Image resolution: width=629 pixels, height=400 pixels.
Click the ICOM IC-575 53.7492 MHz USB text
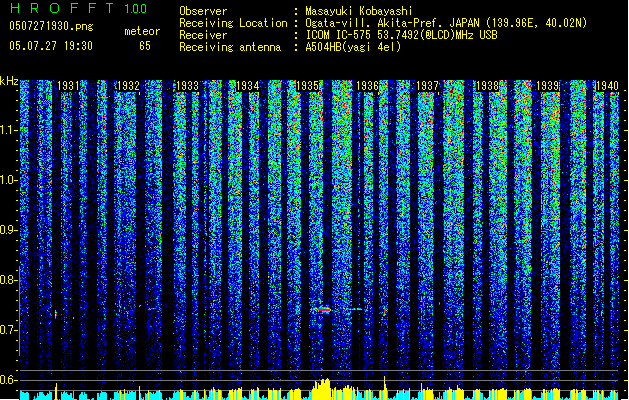point(401,35)
